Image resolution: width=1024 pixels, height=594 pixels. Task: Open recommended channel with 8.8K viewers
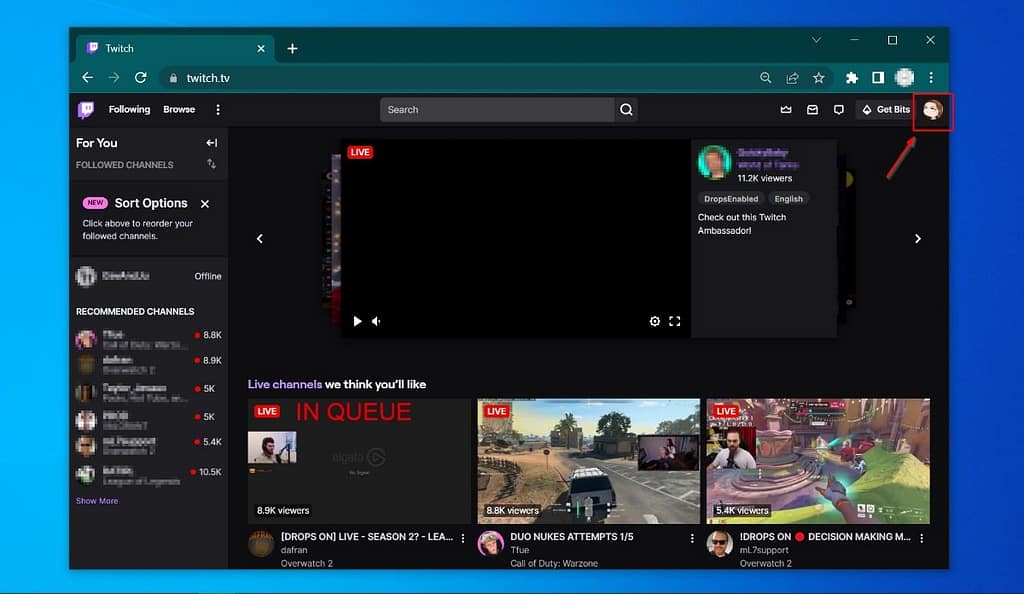click(x=149, y=339)
